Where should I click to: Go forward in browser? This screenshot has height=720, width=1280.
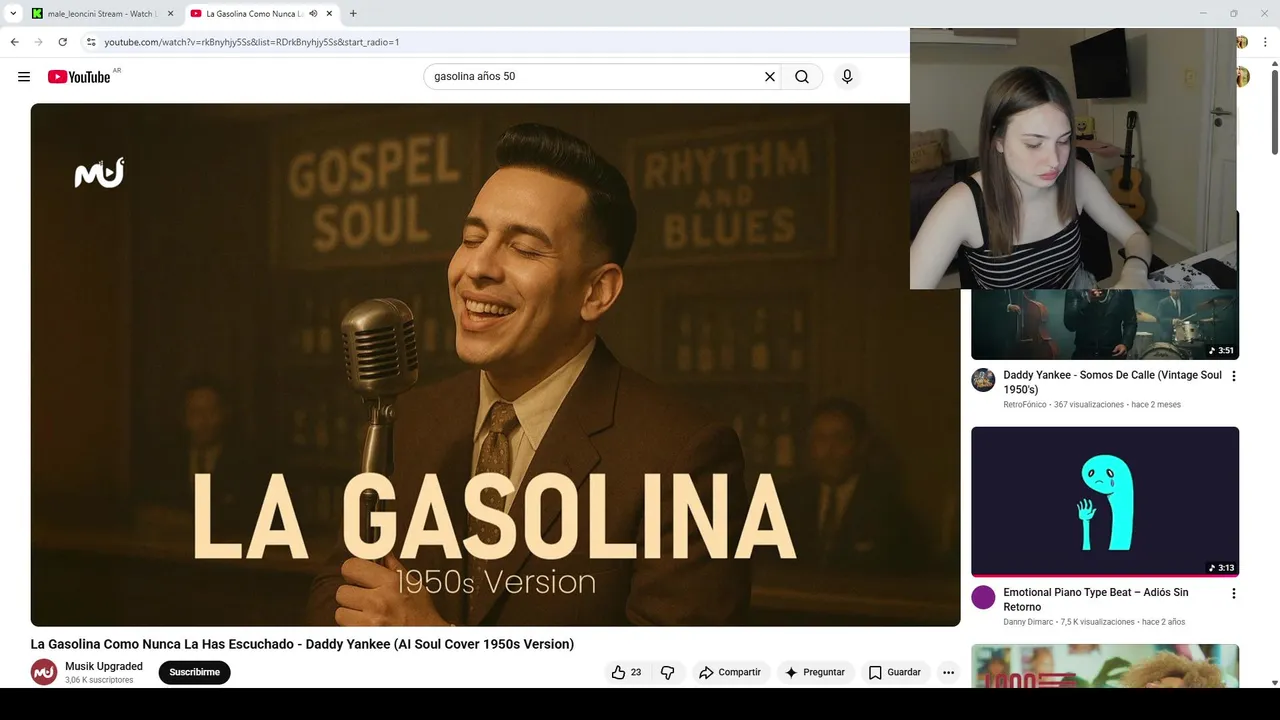(x=38, y=42)
